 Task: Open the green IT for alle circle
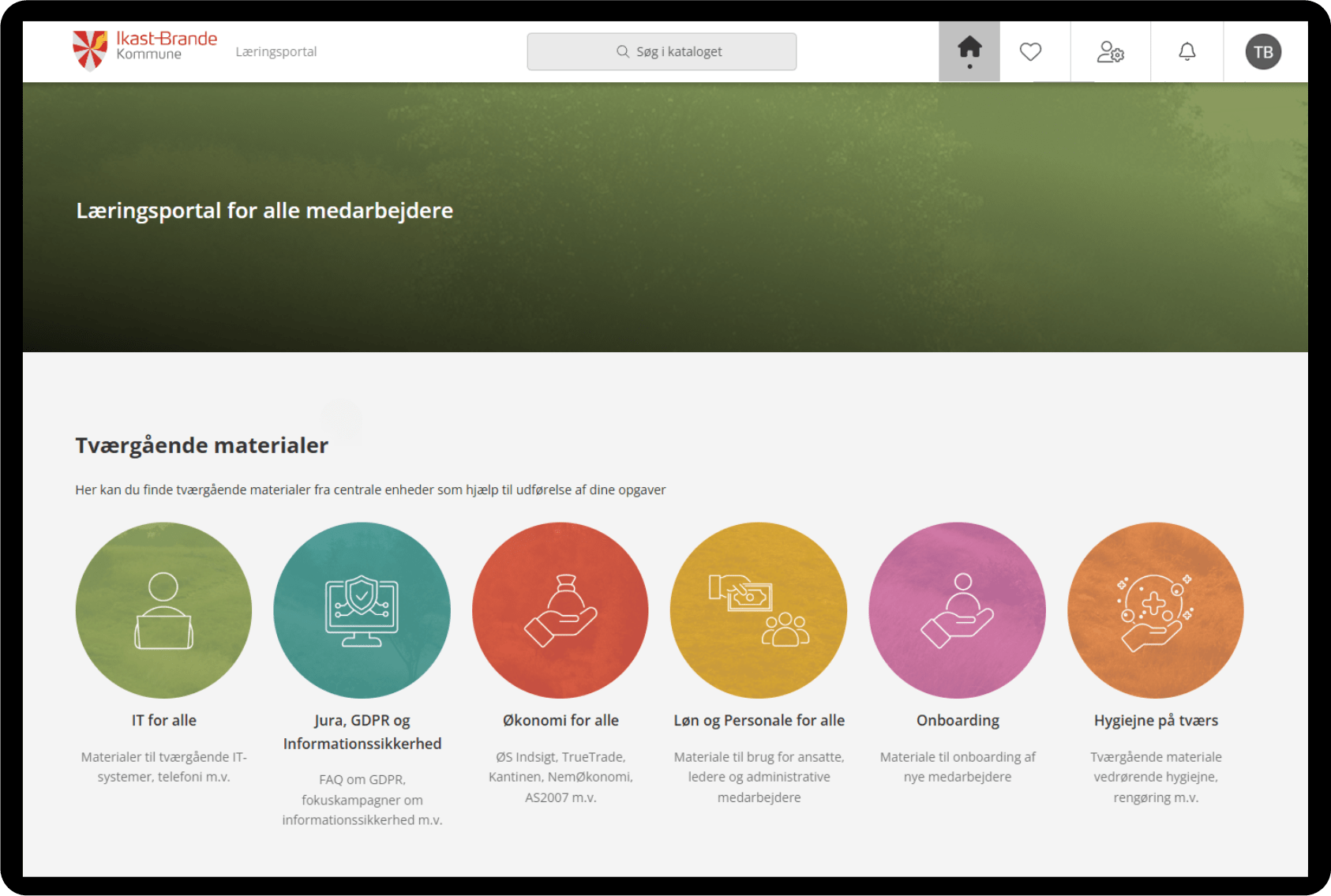pos(163,610)
